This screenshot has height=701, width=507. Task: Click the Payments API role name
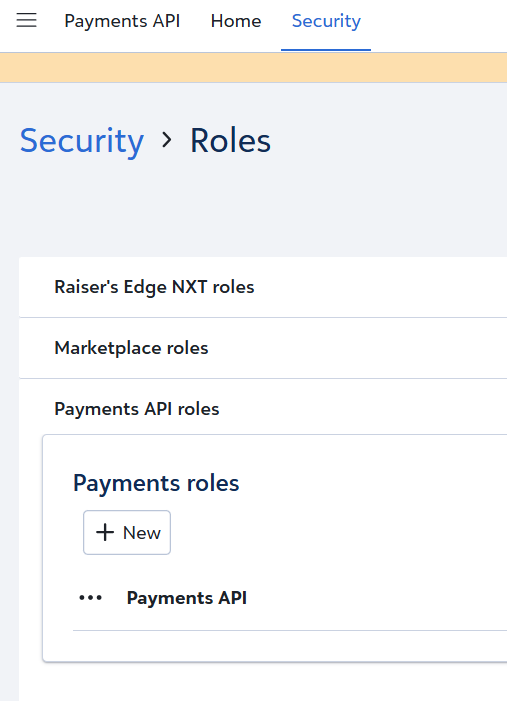pyautogui.click(x=186, y=598)
